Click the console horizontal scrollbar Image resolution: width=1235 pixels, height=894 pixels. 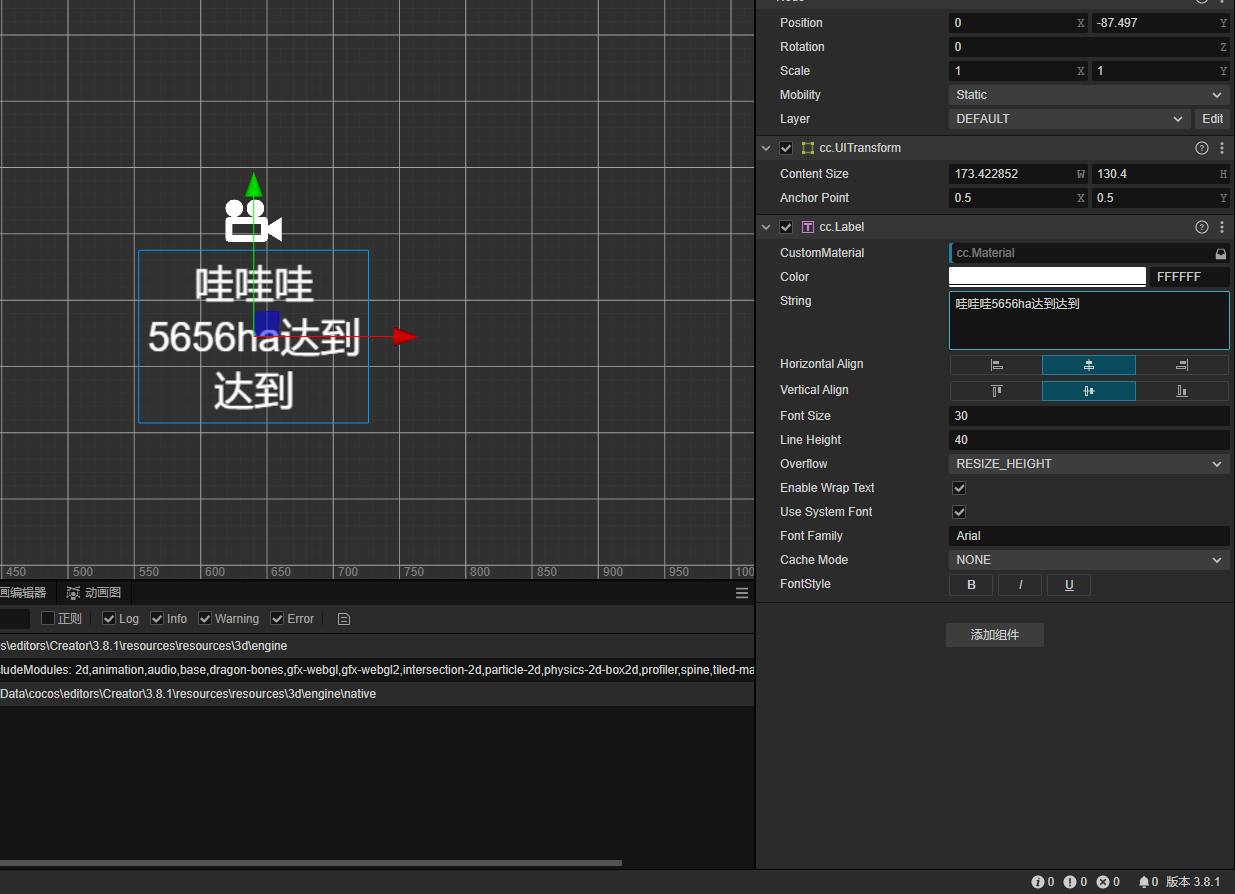tap(311, 862)
